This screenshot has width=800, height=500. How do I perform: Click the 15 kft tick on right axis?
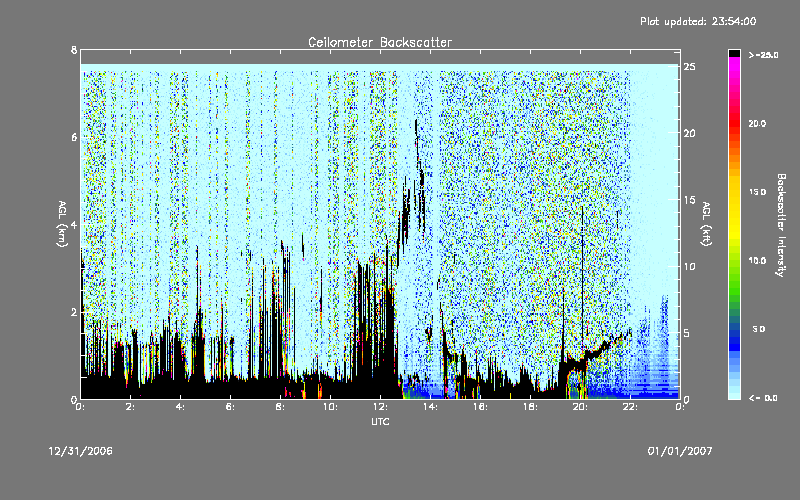[690, 199]
